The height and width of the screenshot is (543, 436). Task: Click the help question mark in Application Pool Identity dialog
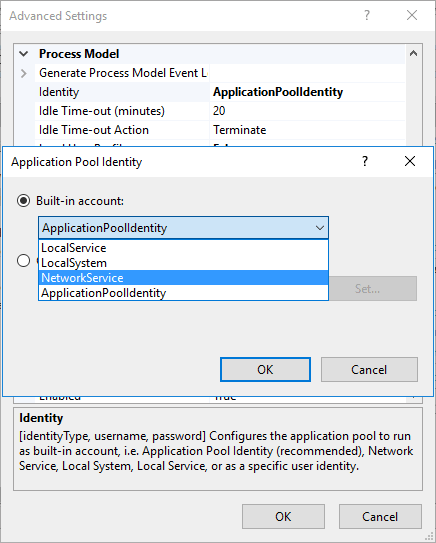click(x=365, y=161)
